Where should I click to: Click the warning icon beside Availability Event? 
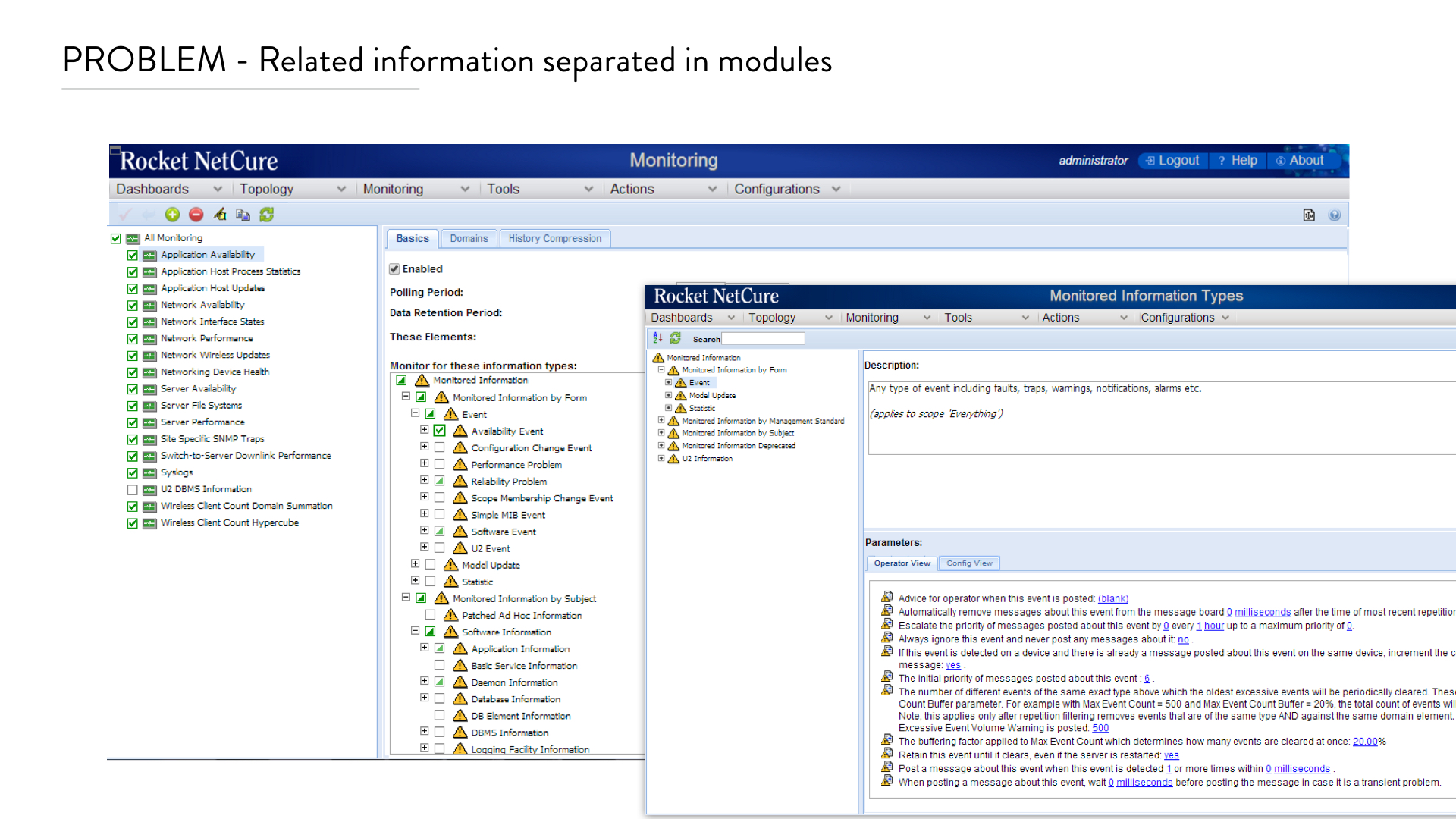click(460, 431)
